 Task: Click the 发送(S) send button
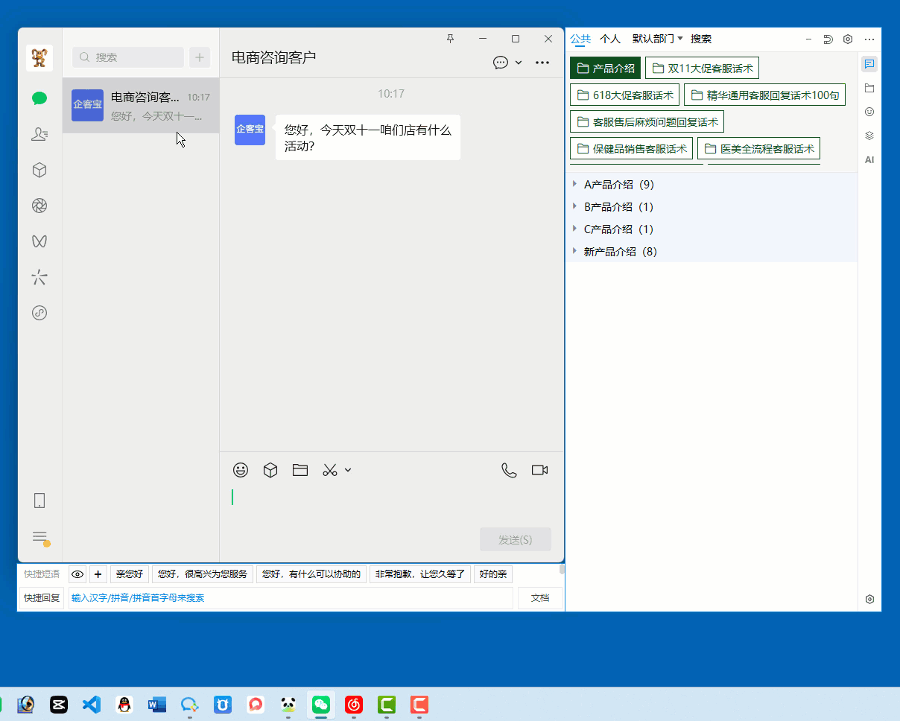pyautogui.click(x=515, y=539)
